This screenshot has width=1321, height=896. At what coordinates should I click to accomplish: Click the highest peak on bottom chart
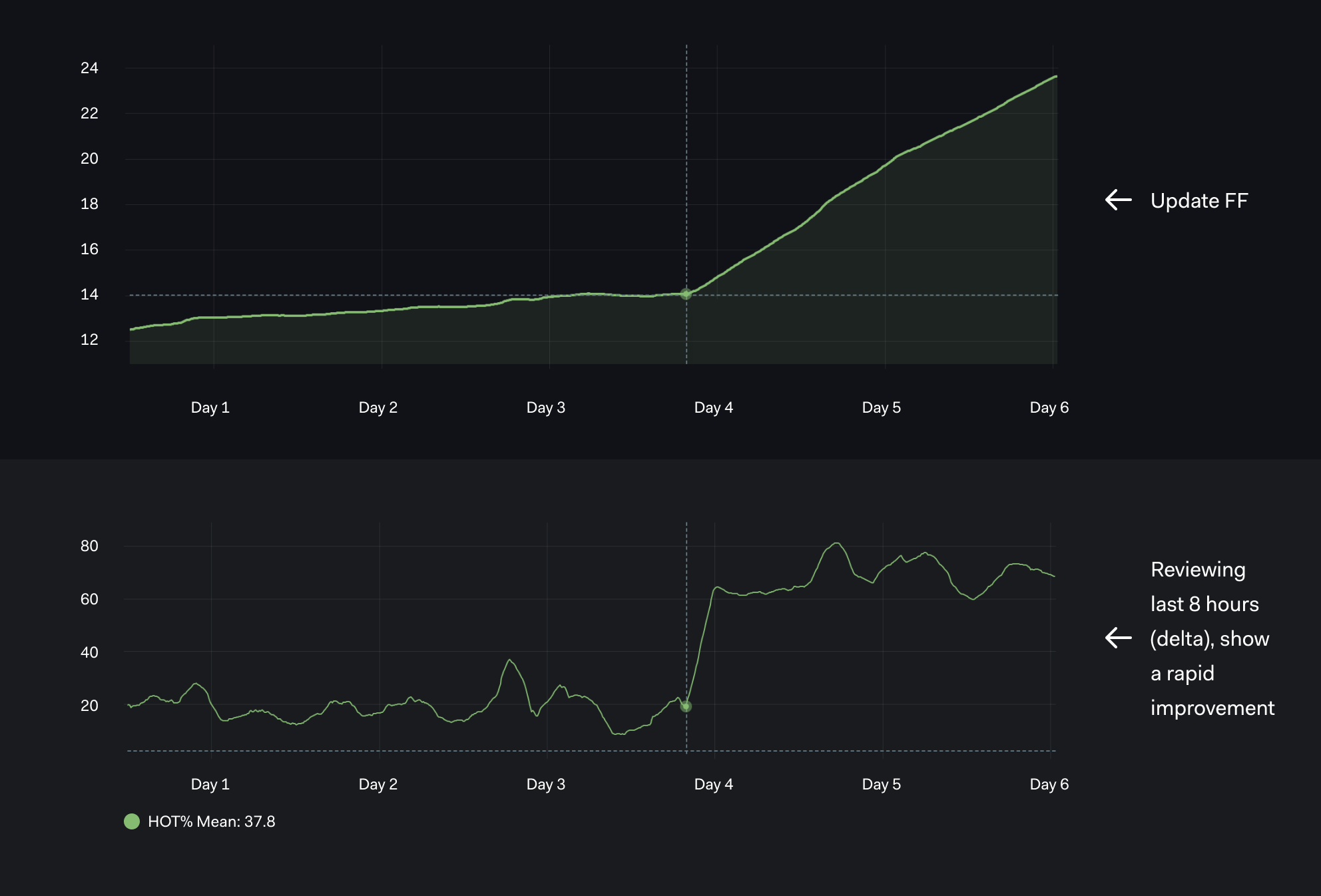point(837,544)
